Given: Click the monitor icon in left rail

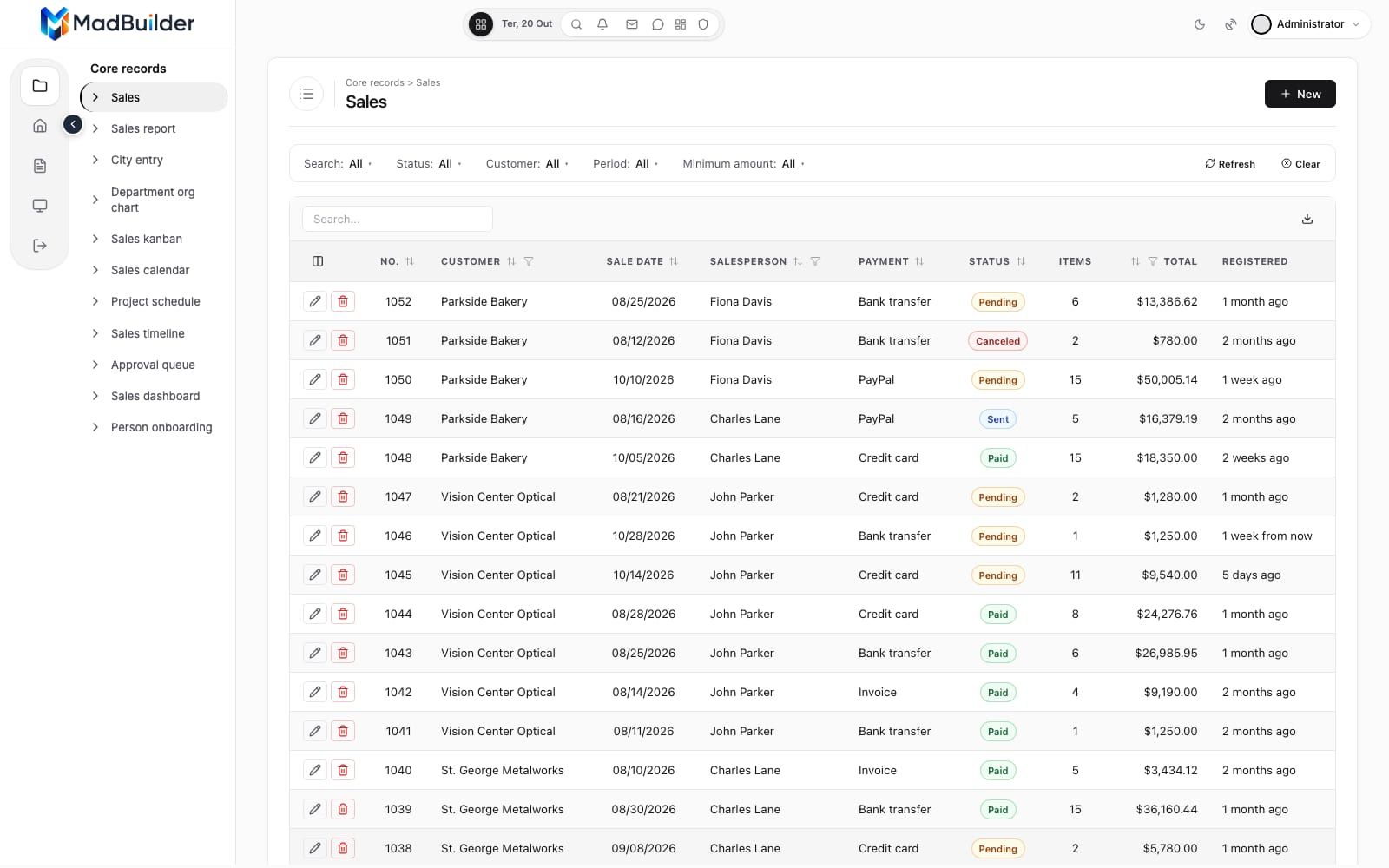Looking at the screenshot, I should 40,206.
